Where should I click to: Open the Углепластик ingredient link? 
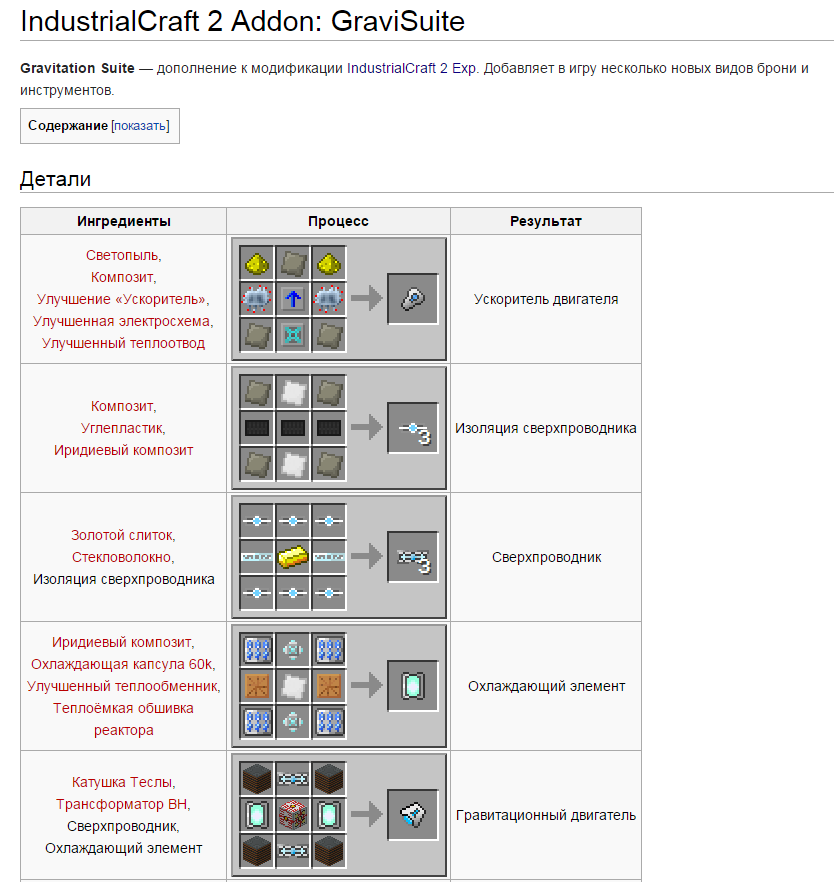click(x=123, y=428)
